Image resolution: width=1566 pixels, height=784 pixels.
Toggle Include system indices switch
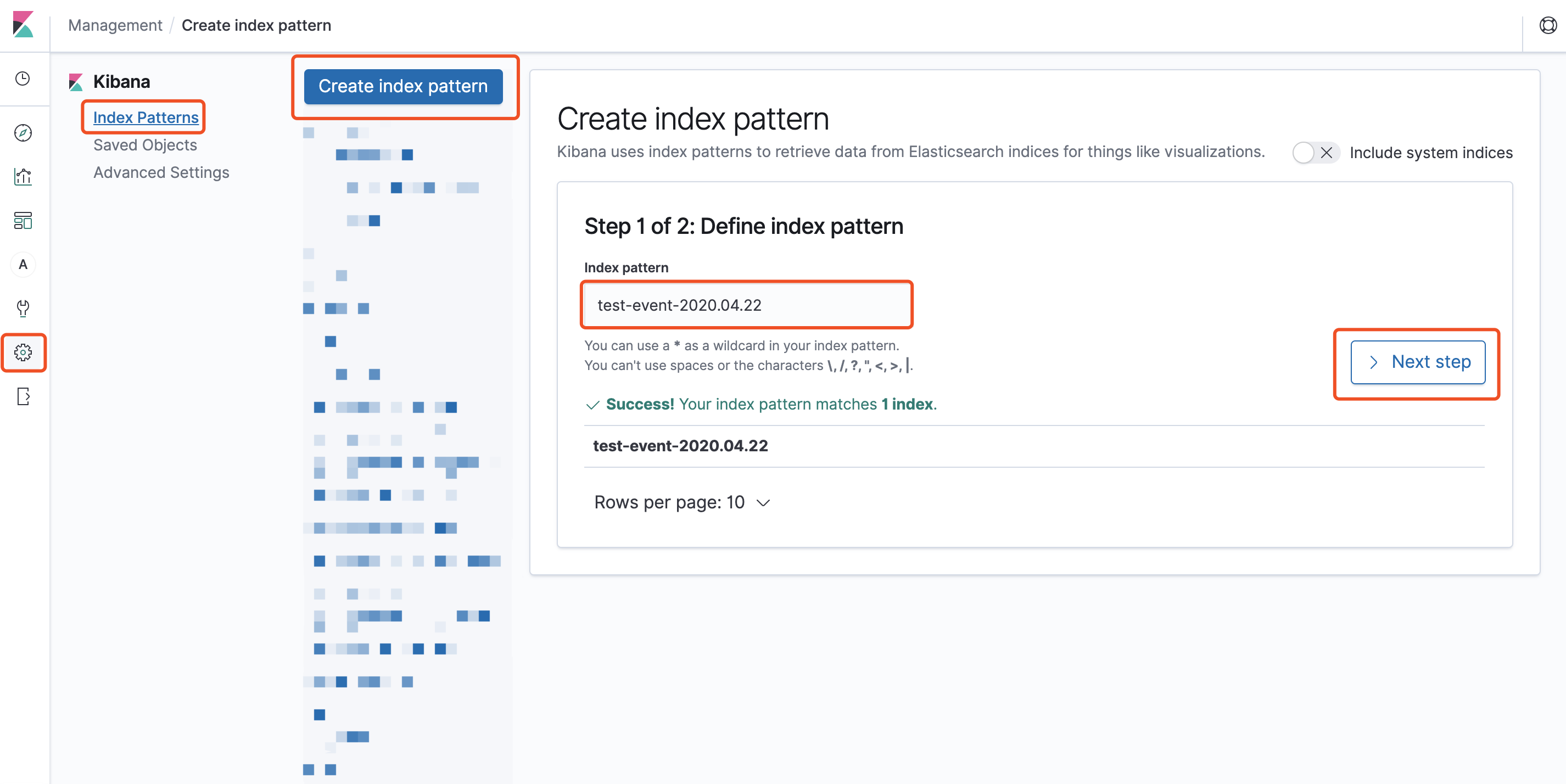tap(1316, 153)
